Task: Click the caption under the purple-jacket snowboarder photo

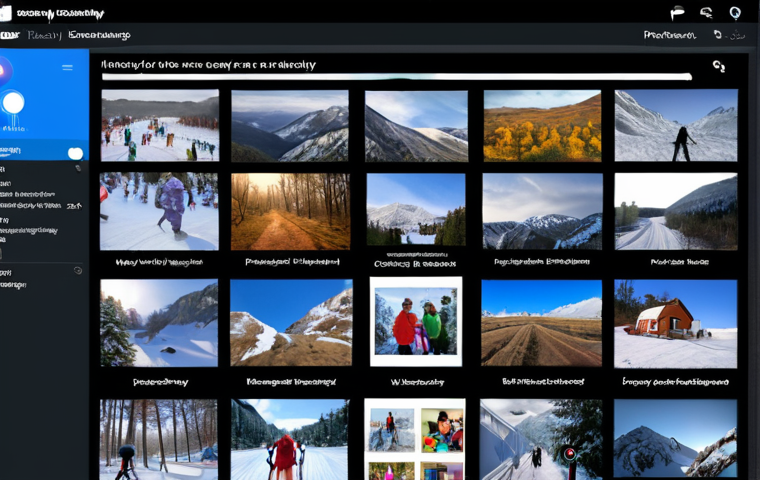Action: click(x=159, y=262)
